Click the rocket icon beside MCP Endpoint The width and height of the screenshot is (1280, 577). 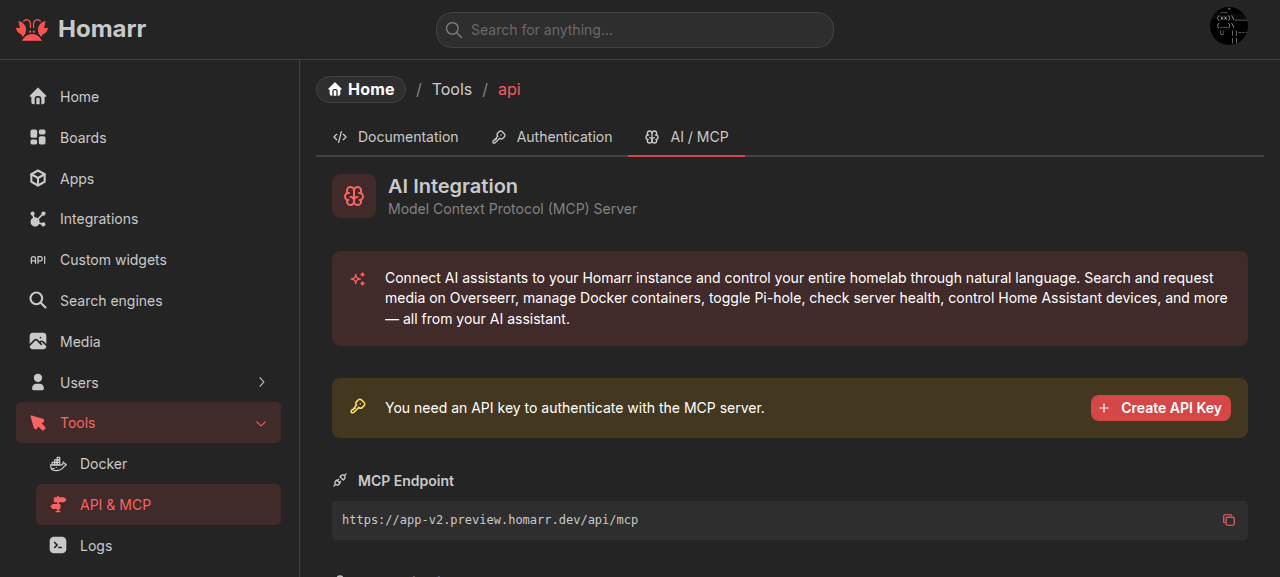pyautogui.click(x=340, y=481)
